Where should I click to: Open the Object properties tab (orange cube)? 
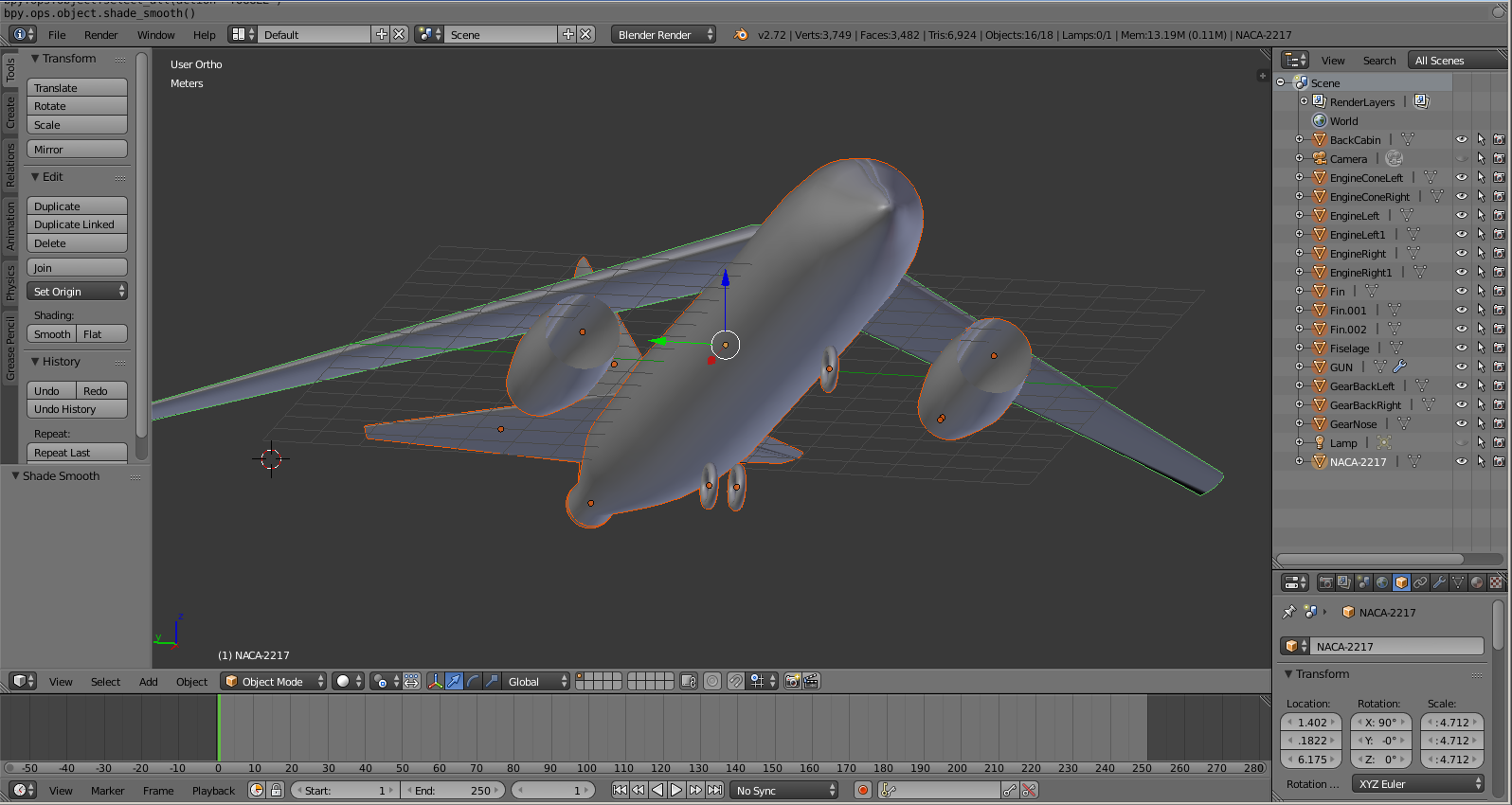1401,582
